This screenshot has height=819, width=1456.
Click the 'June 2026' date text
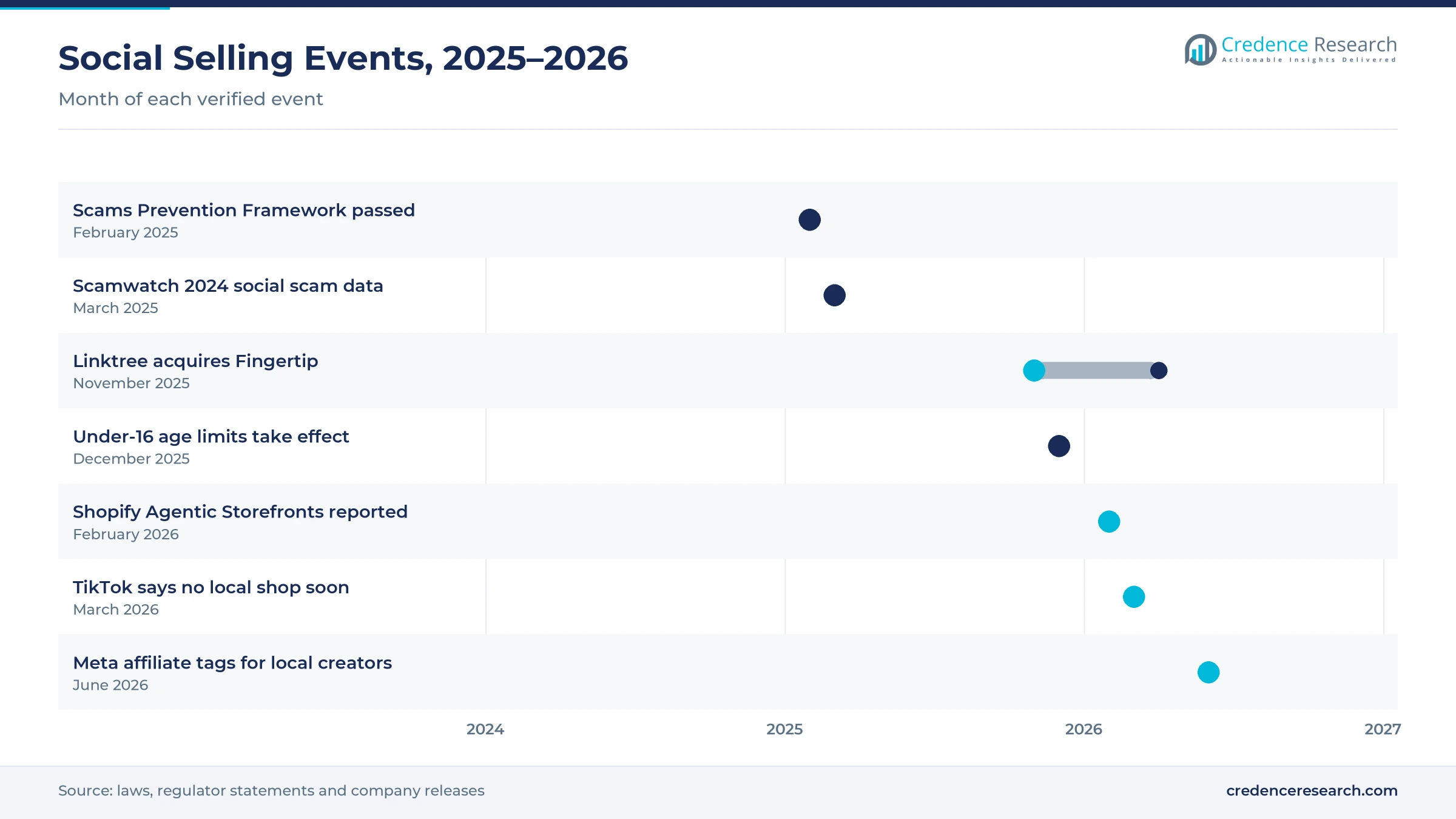click(x=110, y=685)
